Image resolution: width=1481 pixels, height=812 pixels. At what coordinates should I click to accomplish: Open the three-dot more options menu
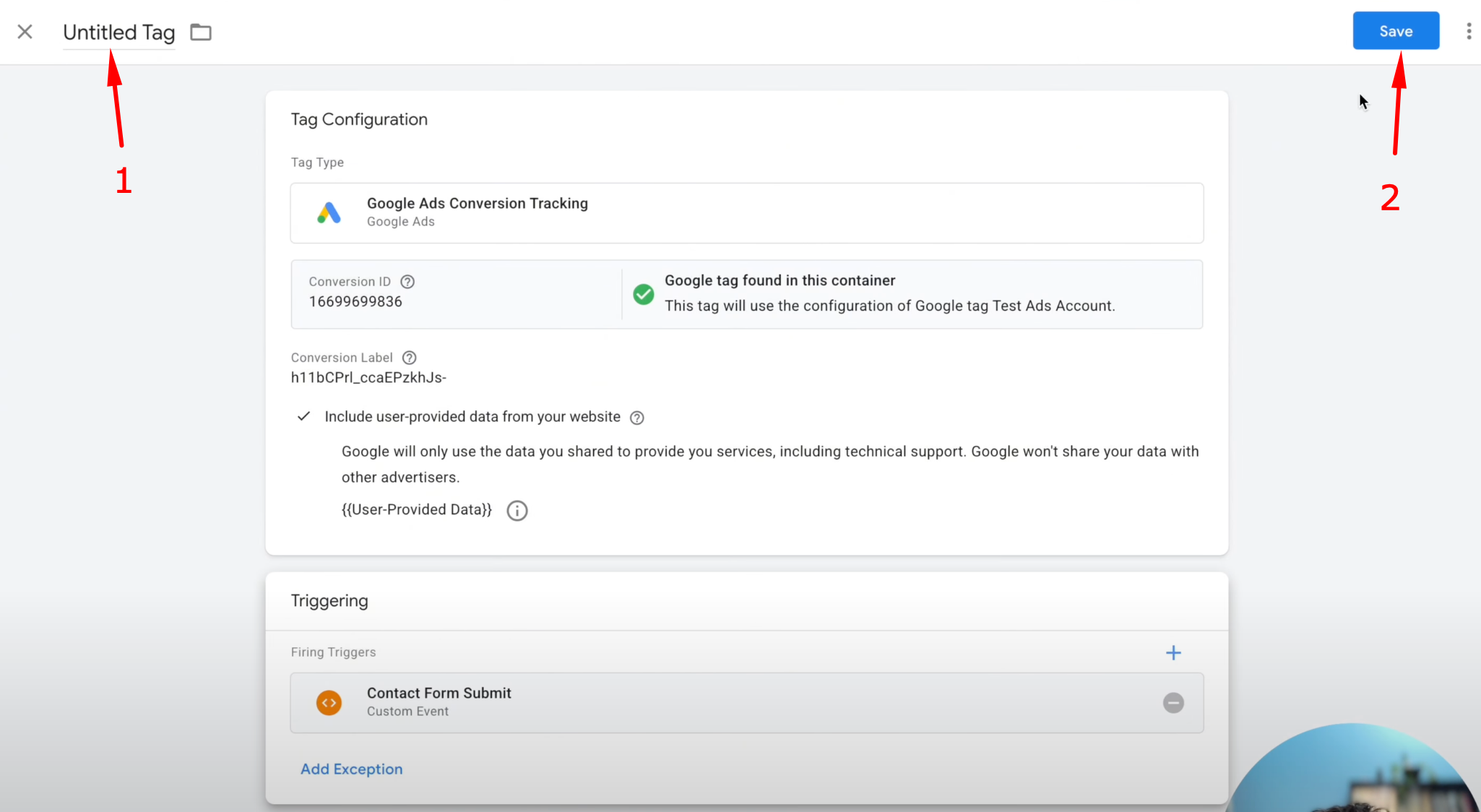(x=1468, y=31)
